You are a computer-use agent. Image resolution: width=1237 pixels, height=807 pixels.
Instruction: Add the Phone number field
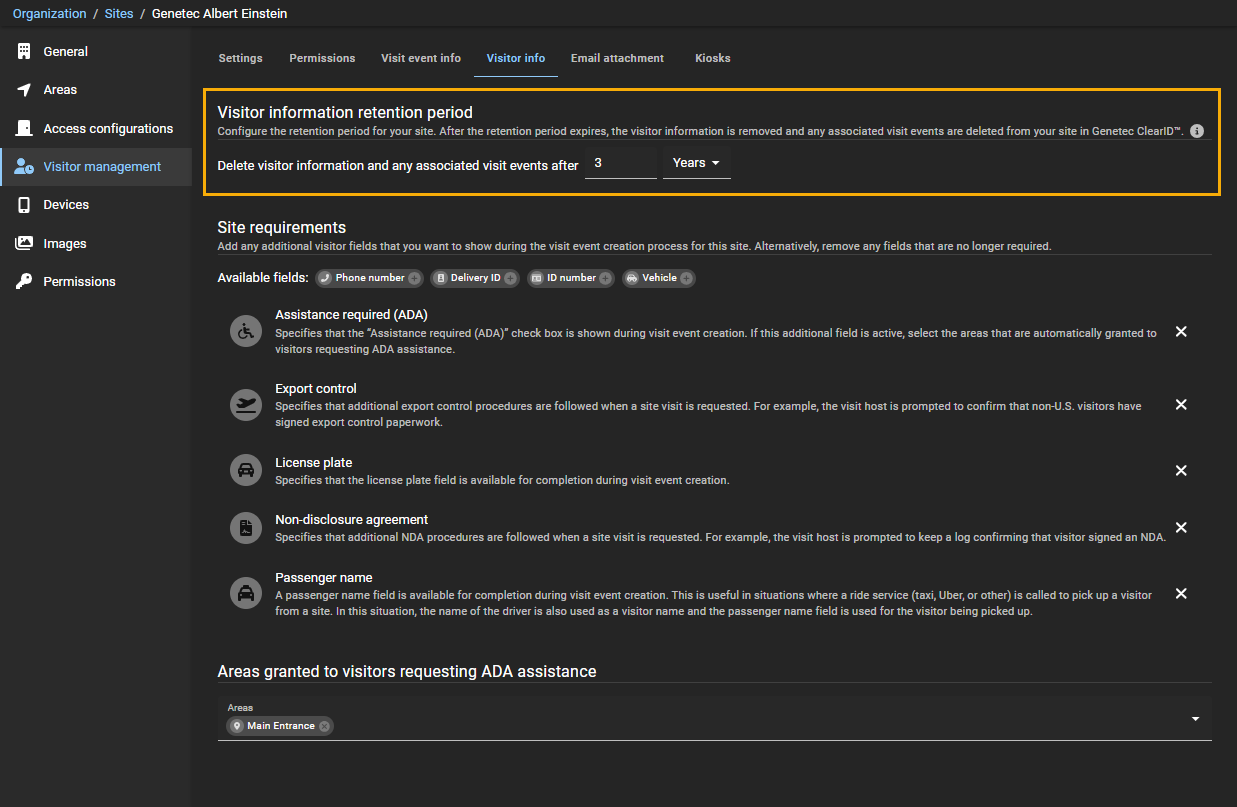[414, 278]
